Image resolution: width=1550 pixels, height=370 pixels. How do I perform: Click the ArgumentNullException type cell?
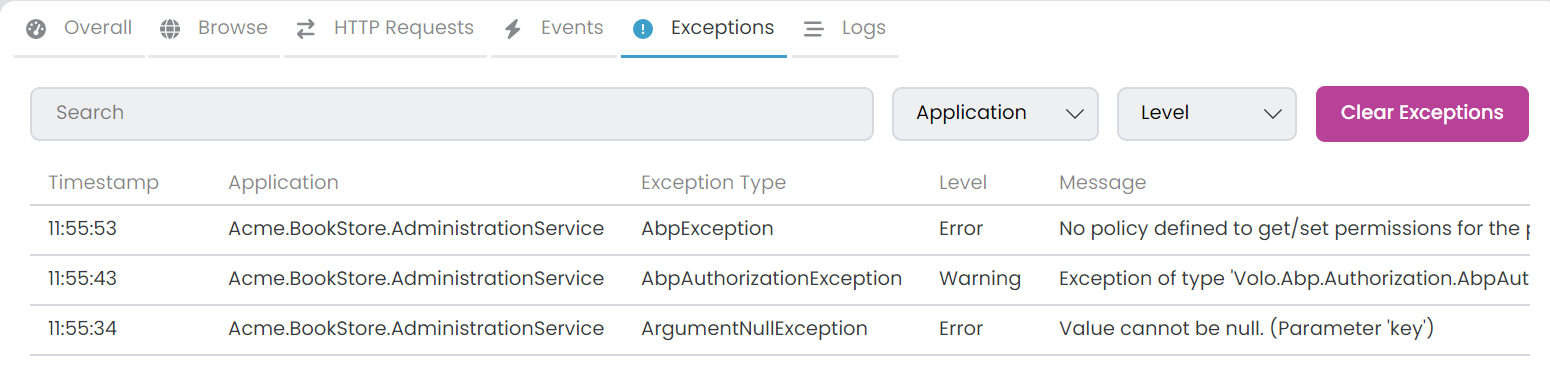[x=754, y=329]
